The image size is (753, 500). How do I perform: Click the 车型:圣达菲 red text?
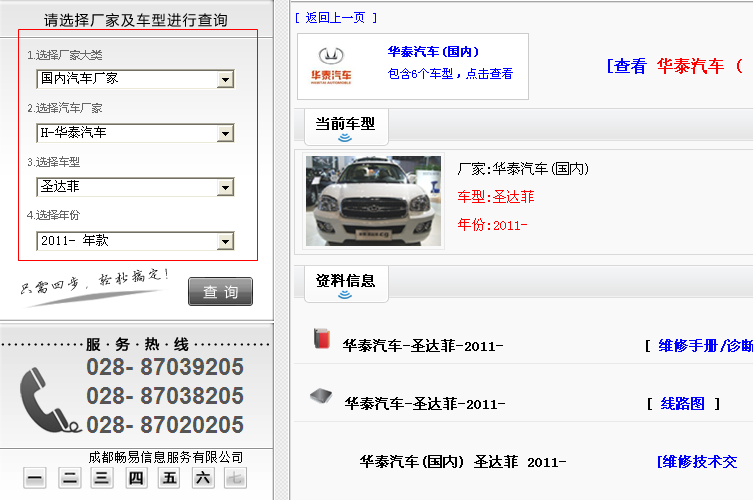point(496,196)
